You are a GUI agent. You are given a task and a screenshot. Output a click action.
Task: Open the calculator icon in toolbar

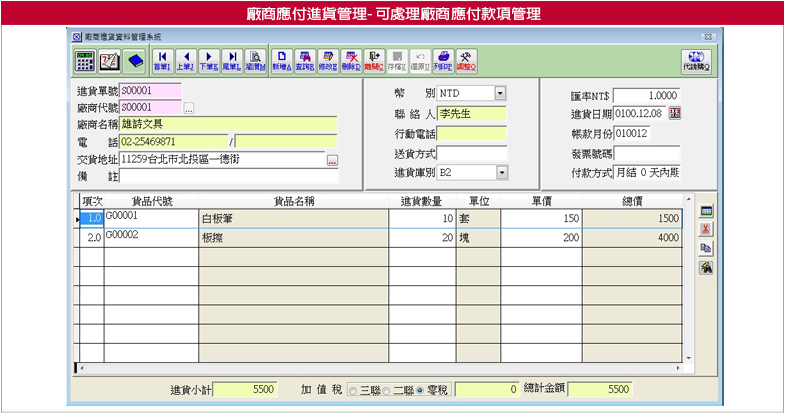point(85,60)
